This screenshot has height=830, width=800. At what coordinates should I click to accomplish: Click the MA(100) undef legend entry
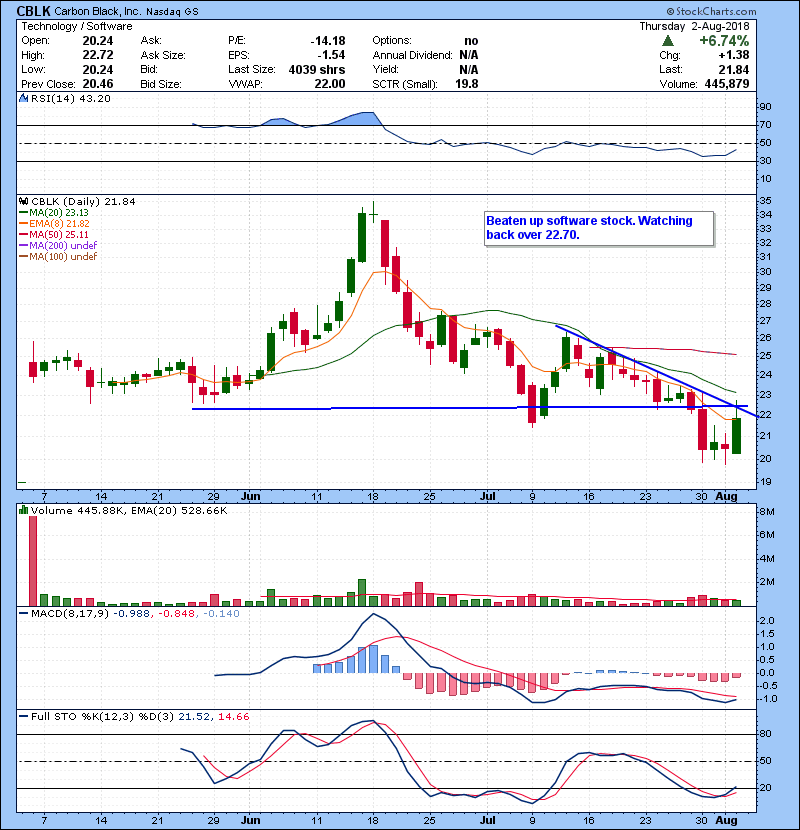[59, 256]
